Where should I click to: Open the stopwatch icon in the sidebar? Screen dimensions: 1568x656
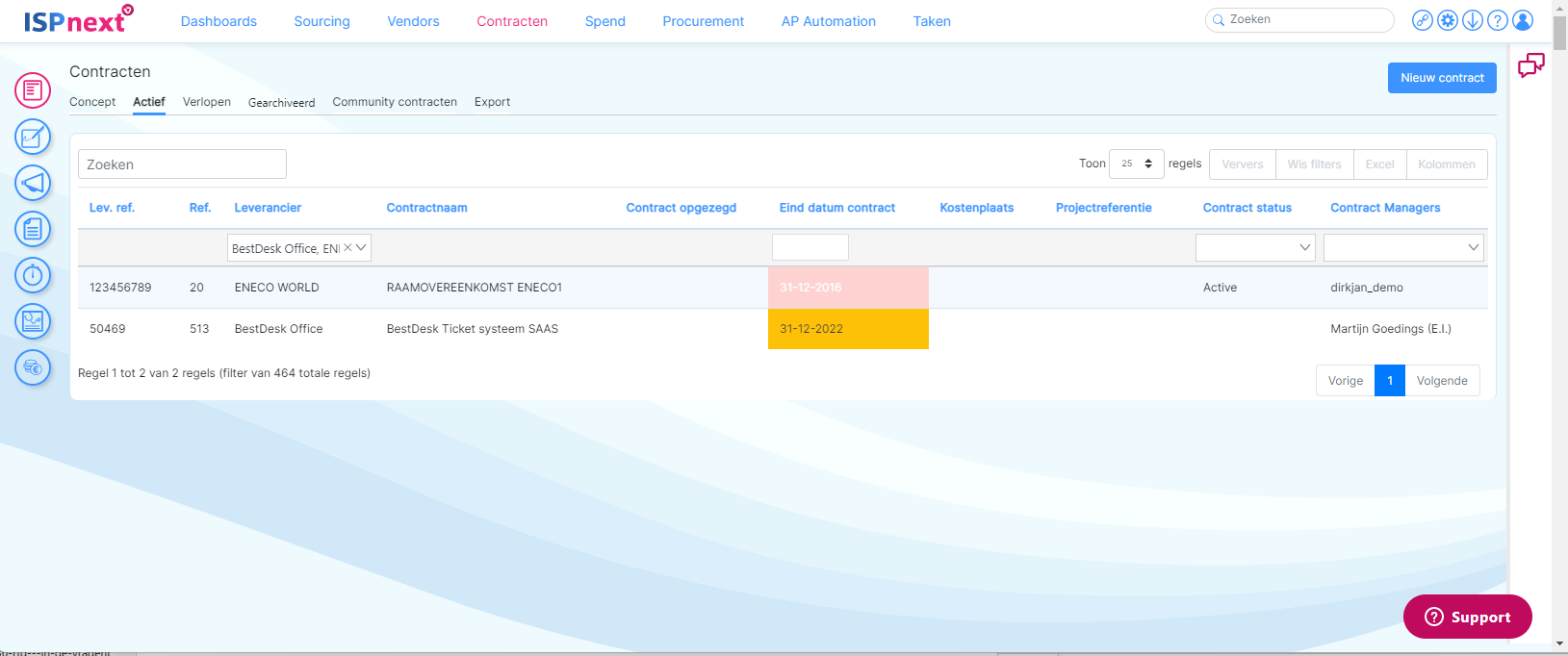click(33, 275)
